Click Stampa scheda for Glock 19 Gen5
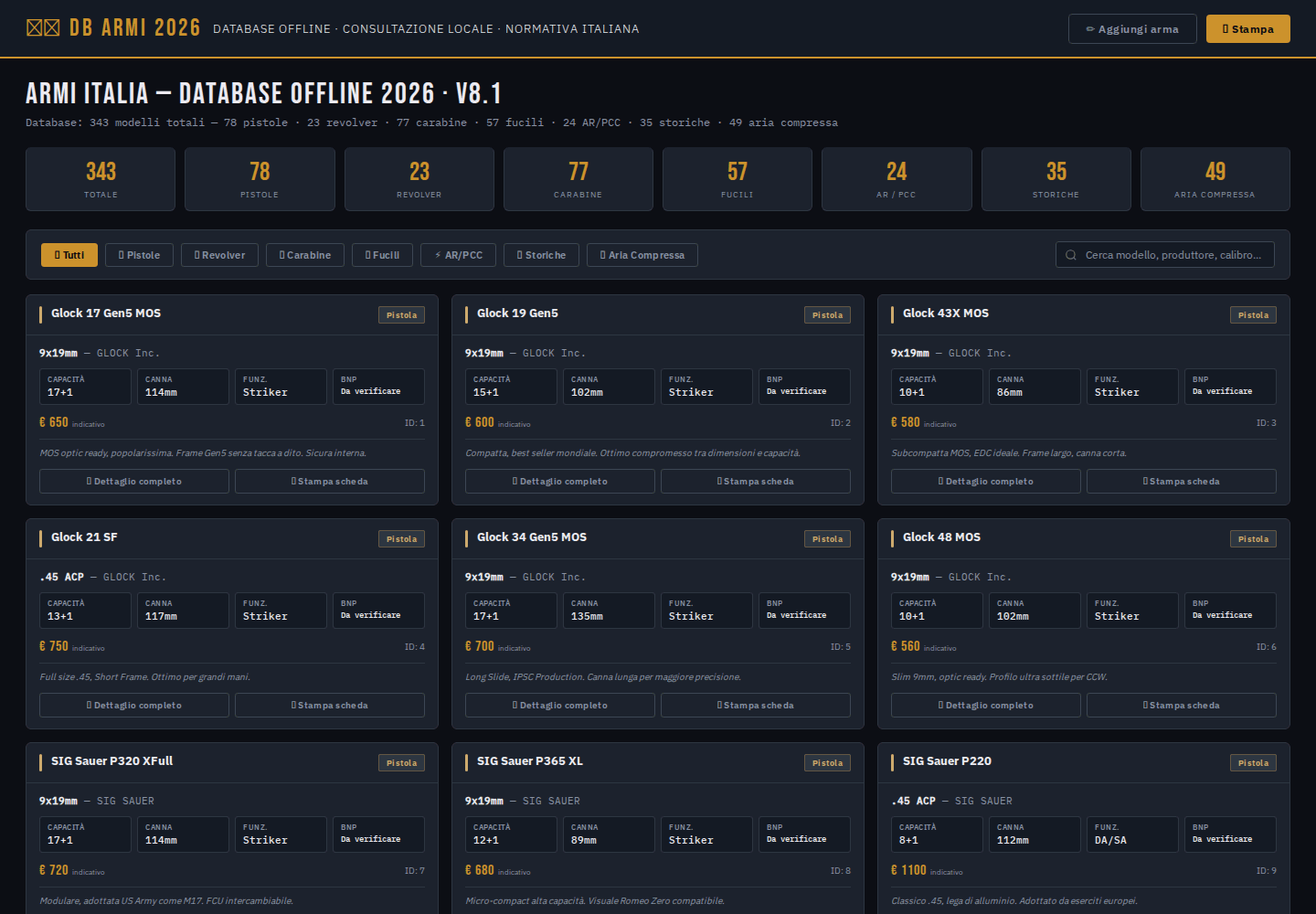This screenshot has width=1316, height=914. point(756,481)
